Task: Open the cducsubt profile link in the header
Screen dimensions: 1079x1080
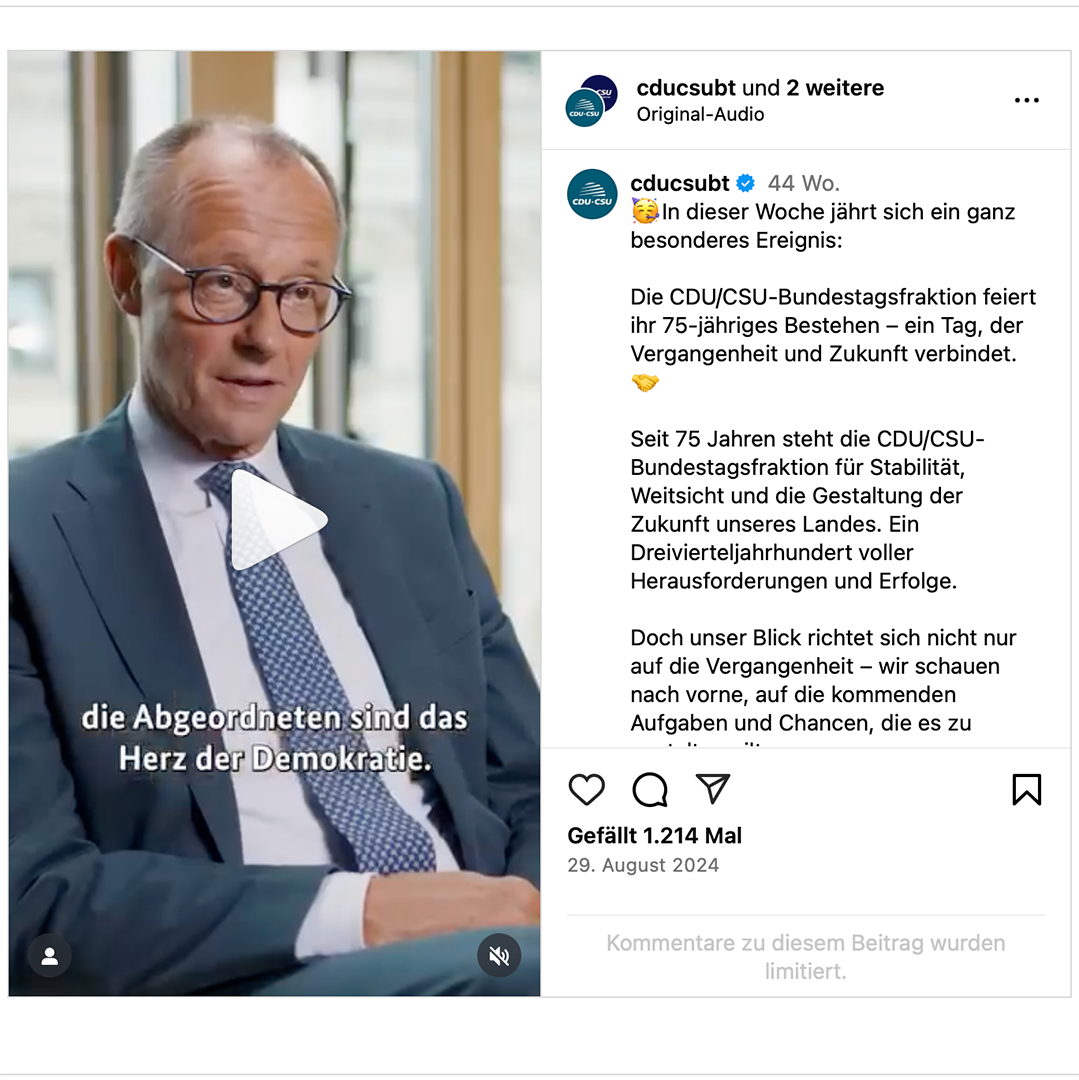Action: [x=686, y=87]
